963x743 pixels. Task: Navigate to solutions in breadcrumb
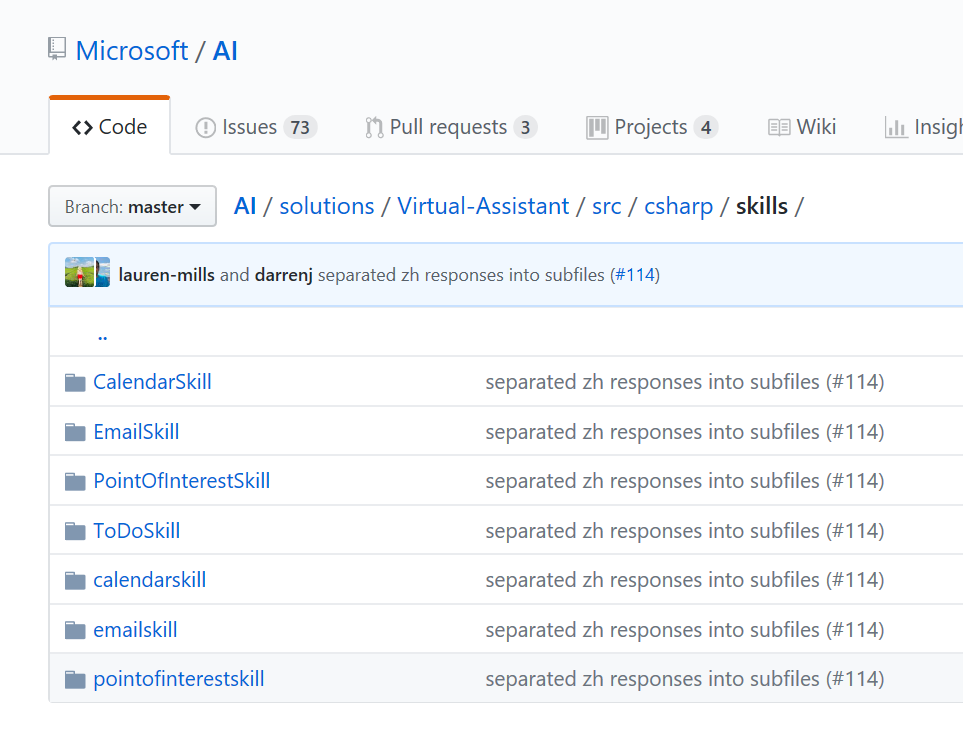(x=327, y=206)
